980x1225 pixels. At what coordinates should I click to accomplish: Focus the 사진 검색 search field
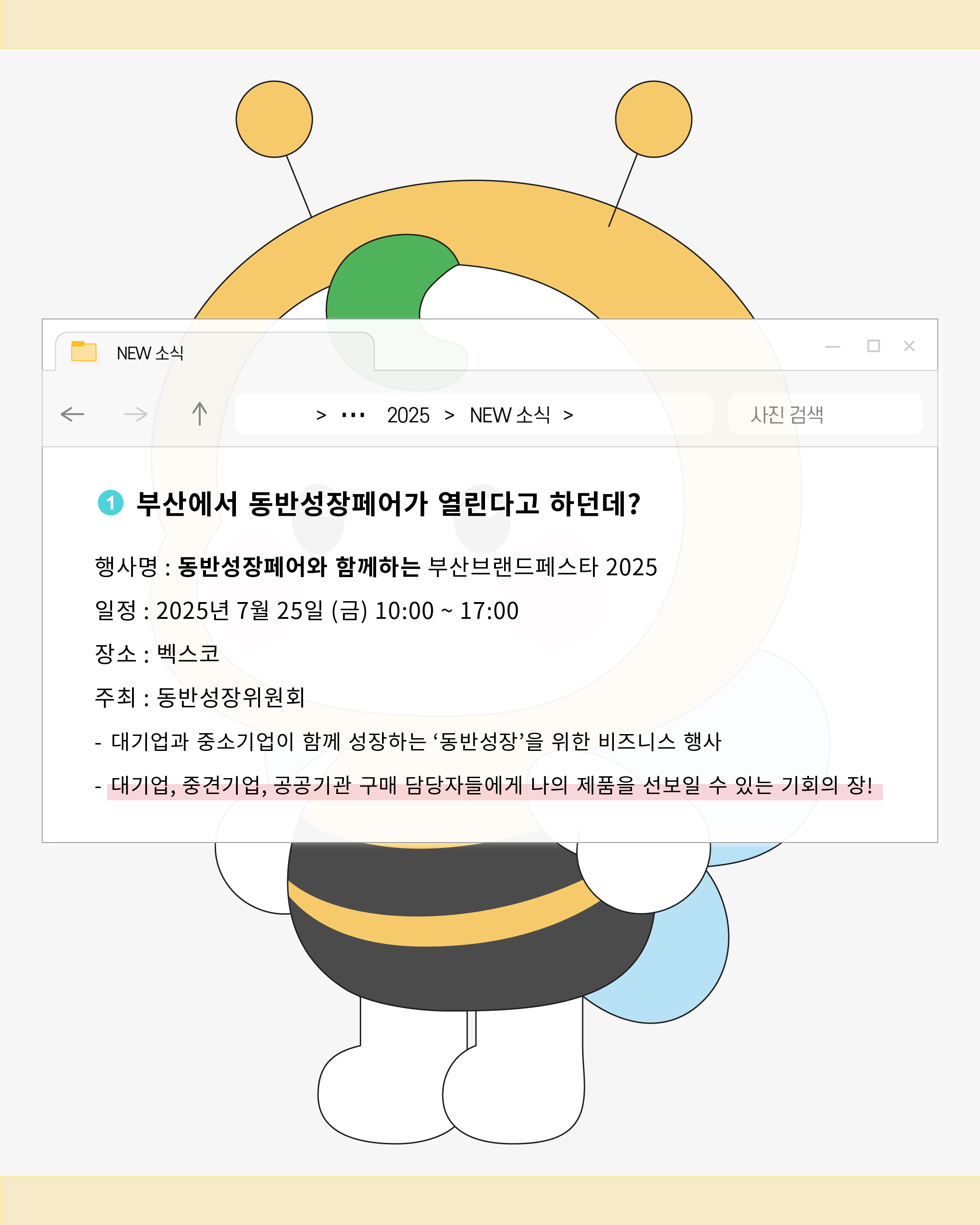[825, 414]
